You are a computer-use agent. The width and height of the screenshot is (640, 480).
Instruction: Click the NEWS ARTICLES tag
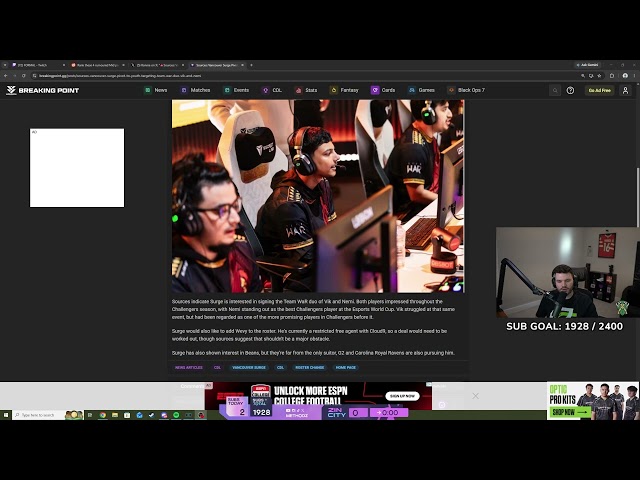pyautogui.click(x=189, y=367)
